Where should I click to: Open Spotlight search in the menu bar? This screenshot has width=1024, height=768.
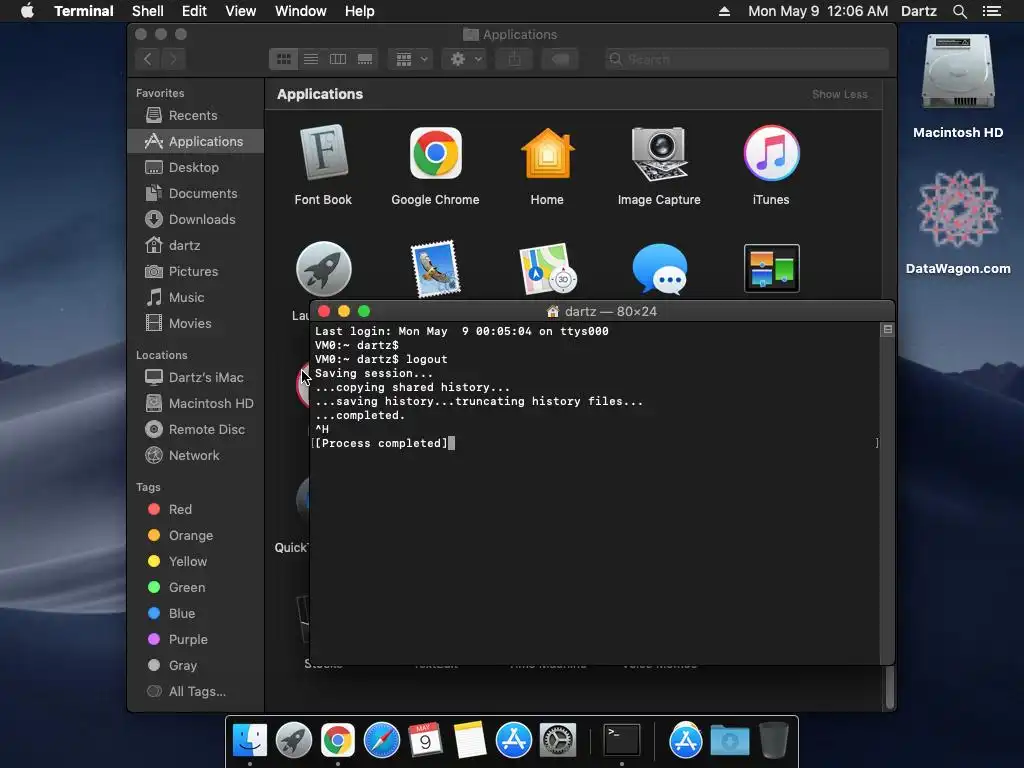click(959, 11)
